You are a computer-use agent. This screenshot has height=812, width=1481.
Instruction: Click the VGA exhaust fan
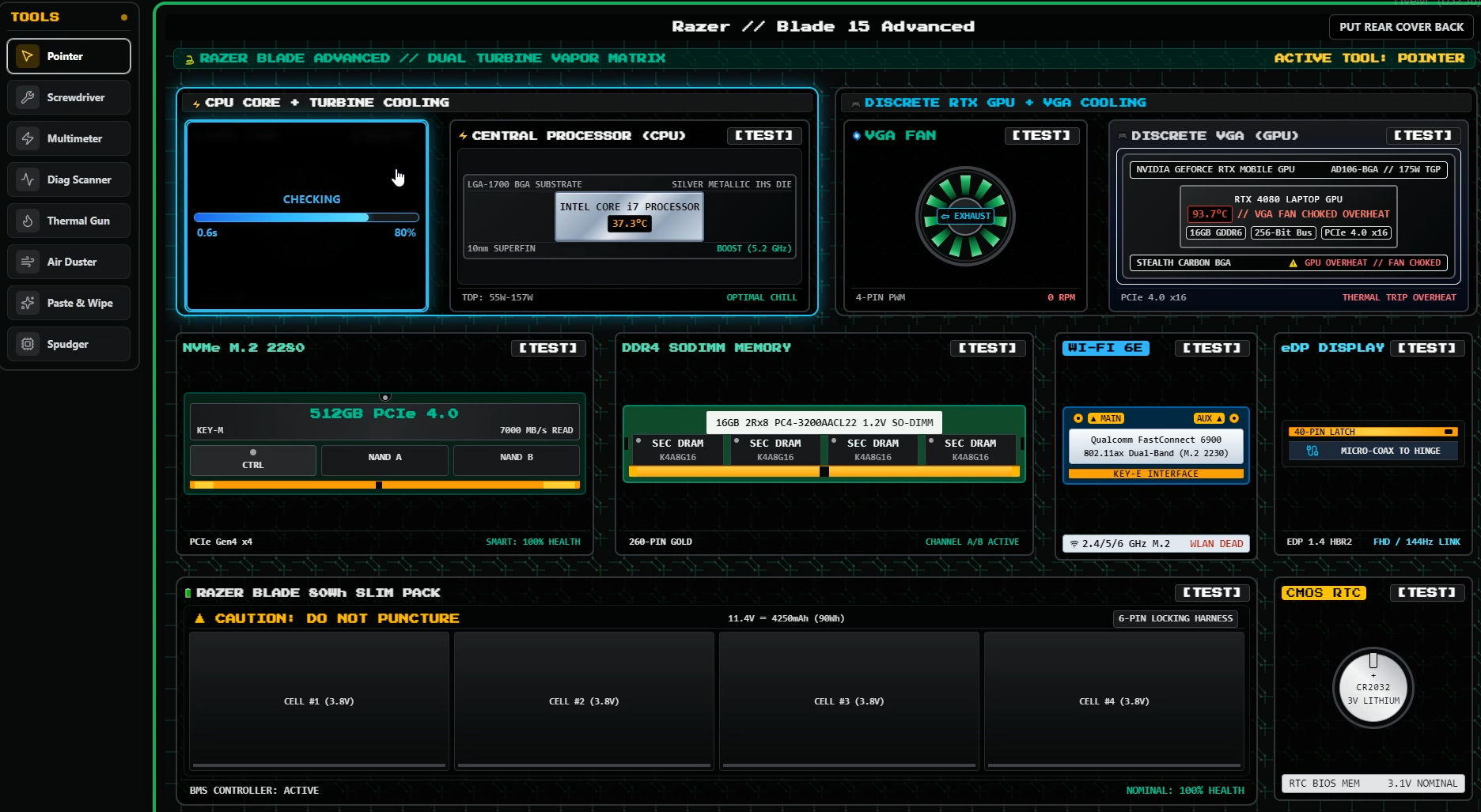[965, 216]
